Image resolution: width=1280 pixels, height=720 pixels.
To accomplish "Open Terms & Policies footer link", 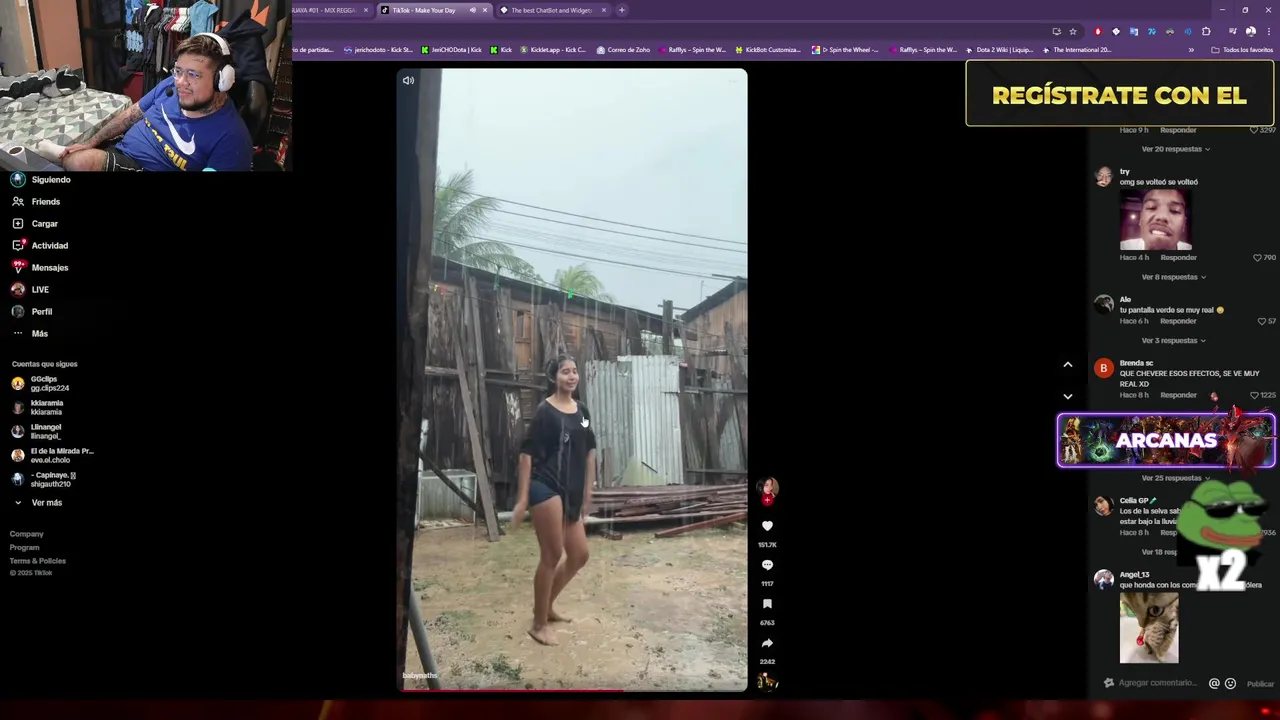I will pyautogui.click(x=38, y=561).
